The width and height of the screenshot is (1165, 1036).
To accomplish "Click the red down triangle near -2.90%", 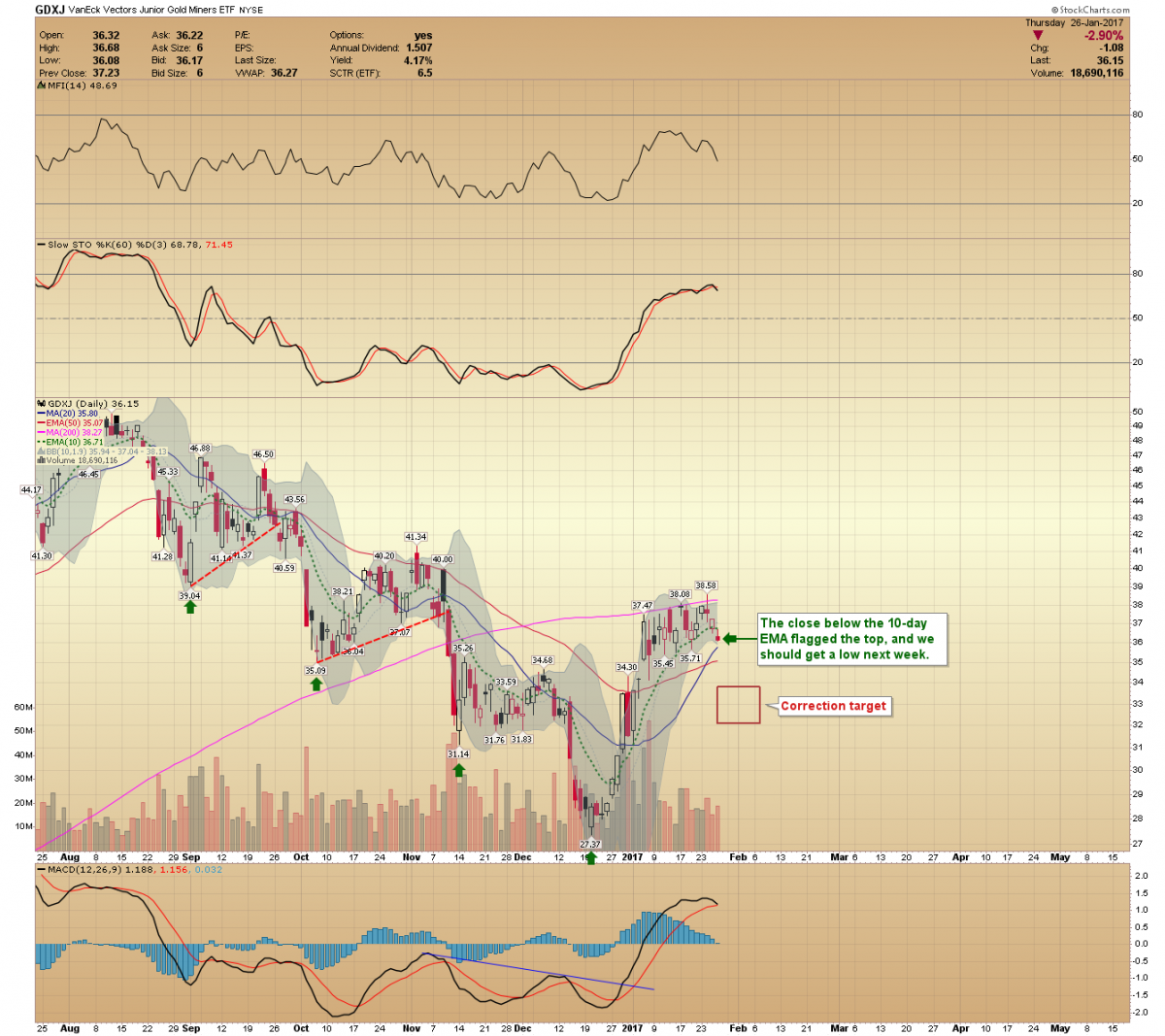I will pyautogui.click(x=1038, y=35).
